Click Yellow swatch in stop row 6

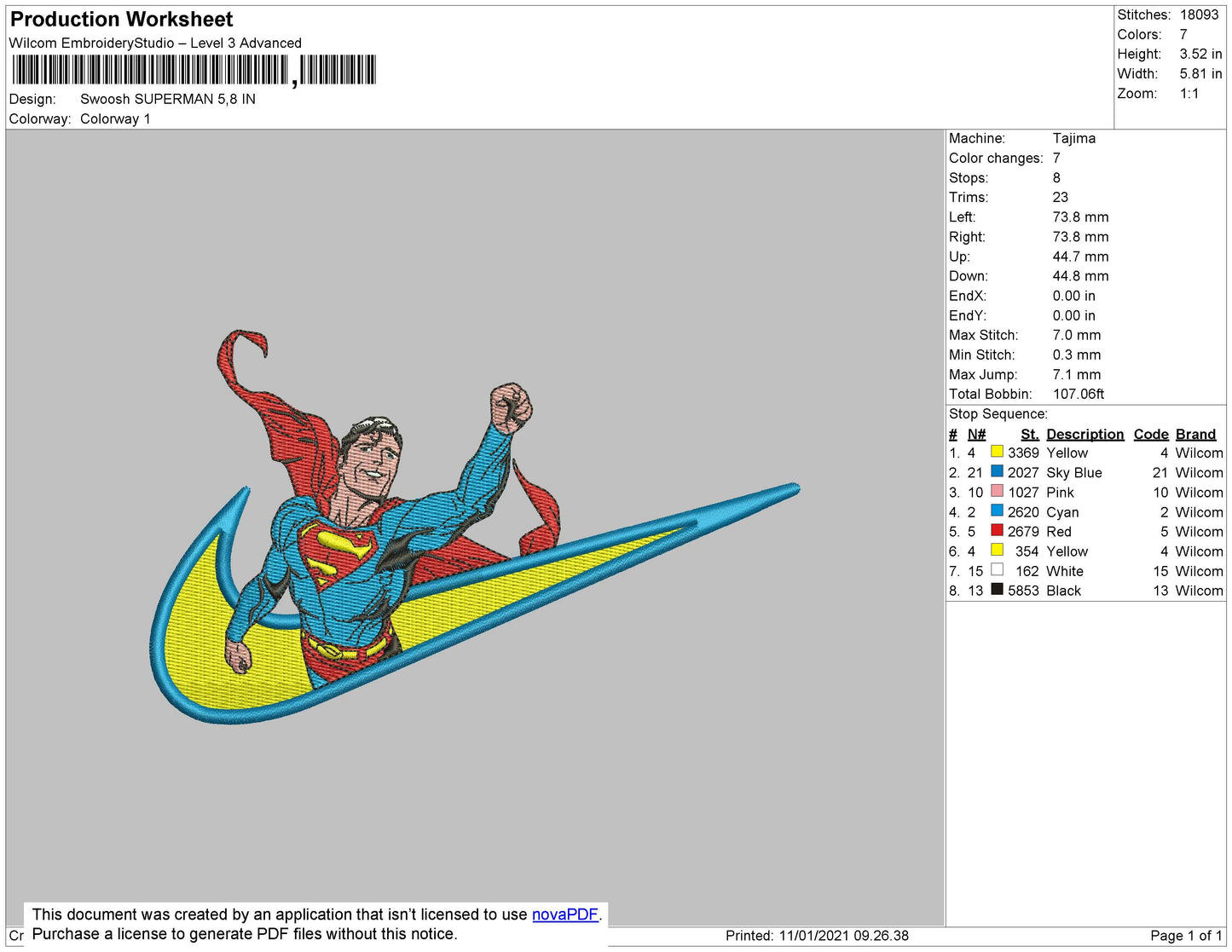(997, 550)
